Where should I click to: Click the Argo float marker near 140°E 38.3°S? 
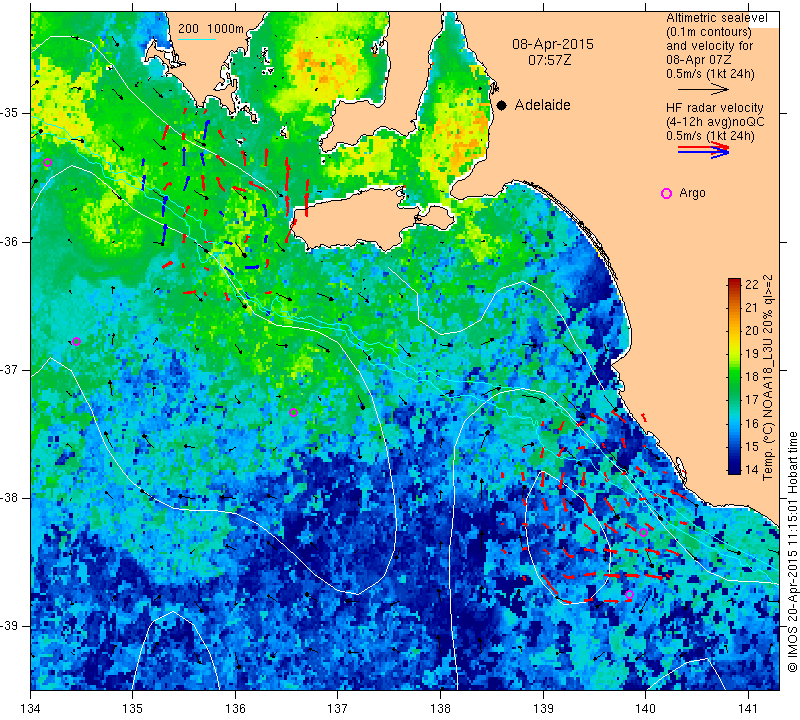point(643,532)
